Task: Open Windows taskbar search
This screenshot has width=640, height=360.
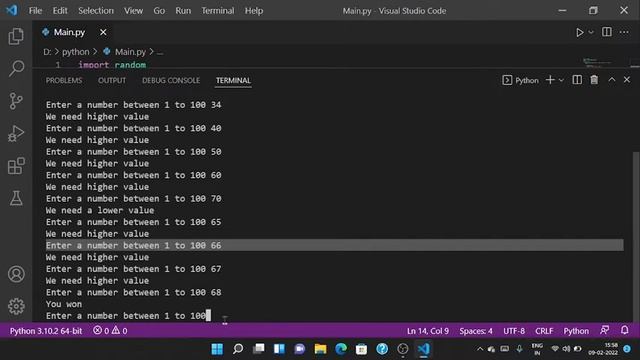Action: (238, 349)
